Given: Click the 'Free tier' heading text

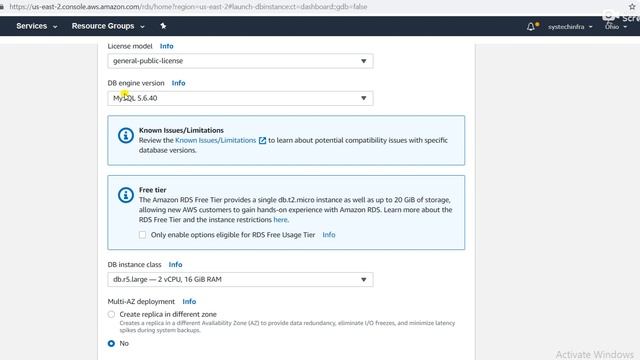Looking at the screenshot, I should 152,190.
